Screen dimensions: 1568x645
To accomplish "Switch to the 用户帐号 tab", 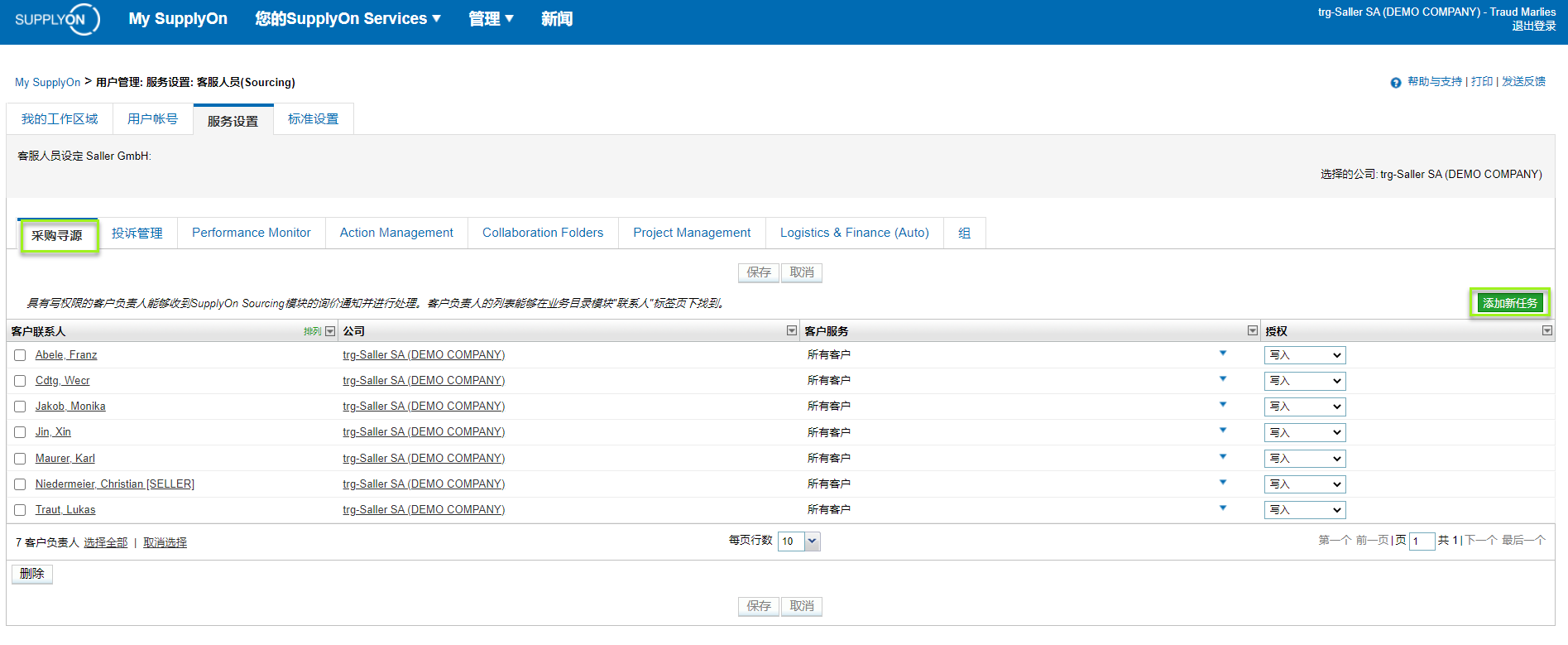I will tap(153, 119).
